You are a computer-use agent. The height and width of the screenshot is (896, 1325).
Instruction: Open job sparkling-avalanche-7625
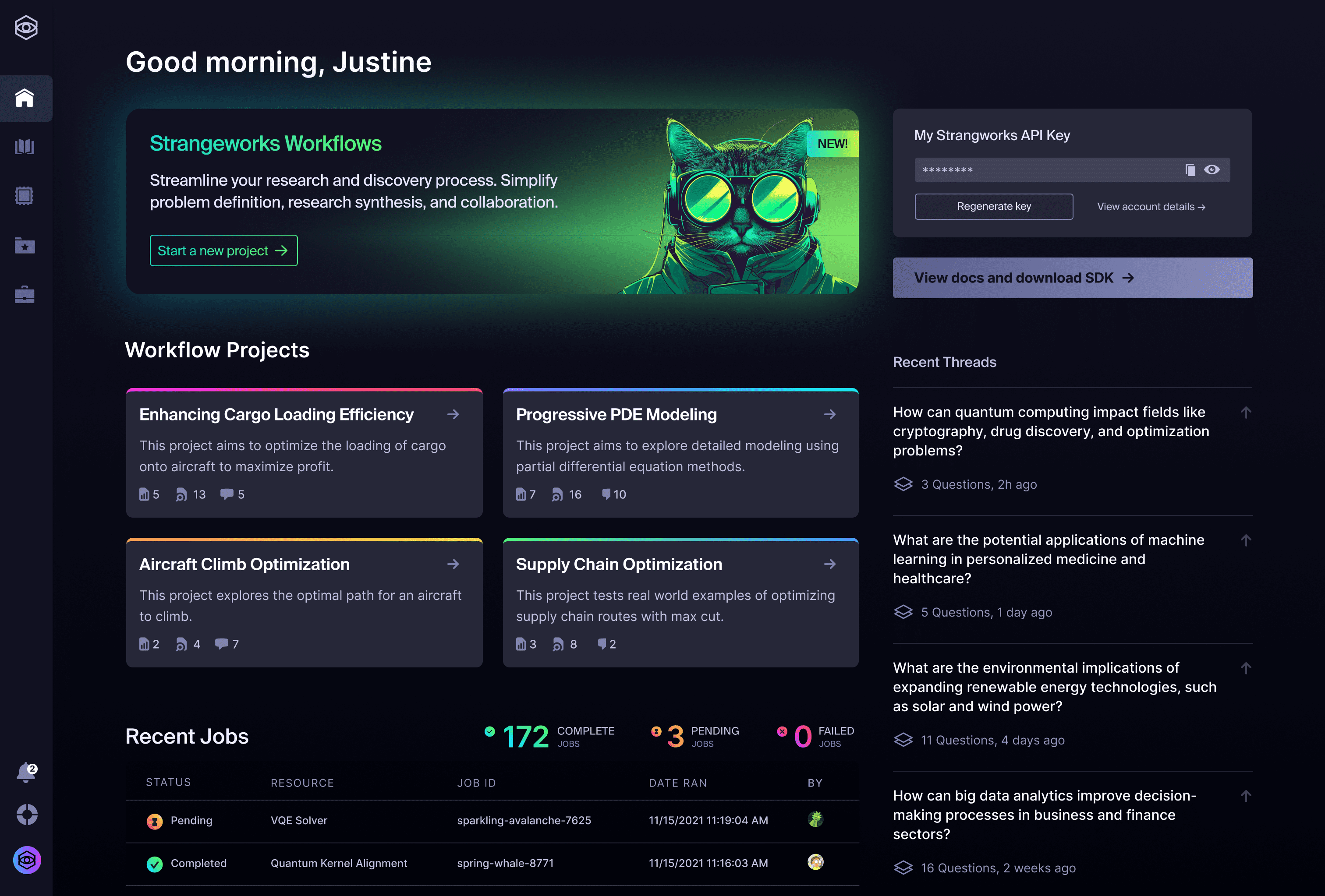click(x=524, y=821)
